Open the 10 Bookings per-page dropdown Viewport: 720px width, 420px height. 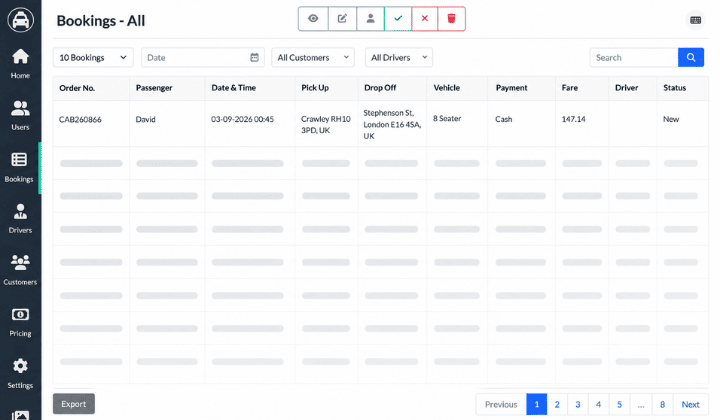point(93,57)
